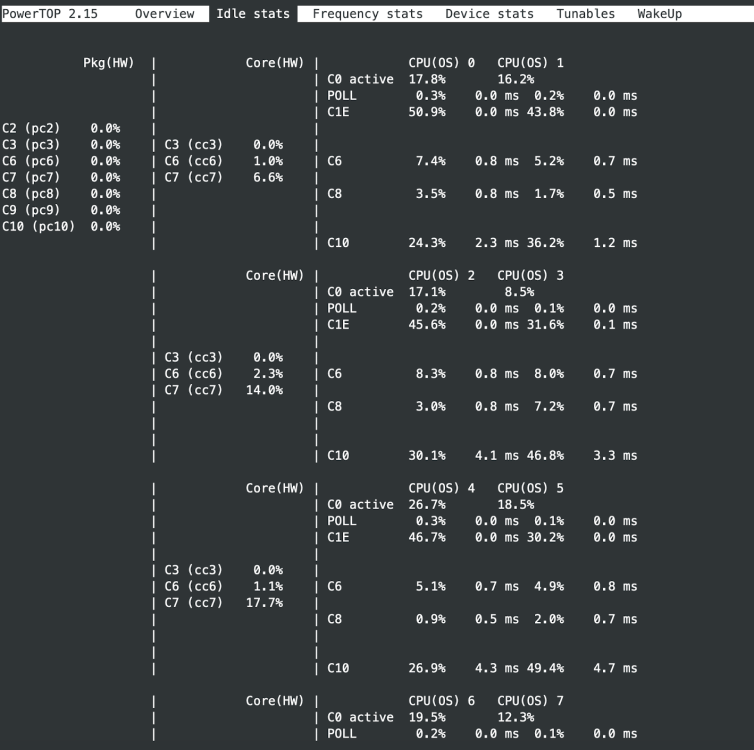Click the 3.5% C8 value
This screenshot has width=754, height=750.
coord(430,193)
